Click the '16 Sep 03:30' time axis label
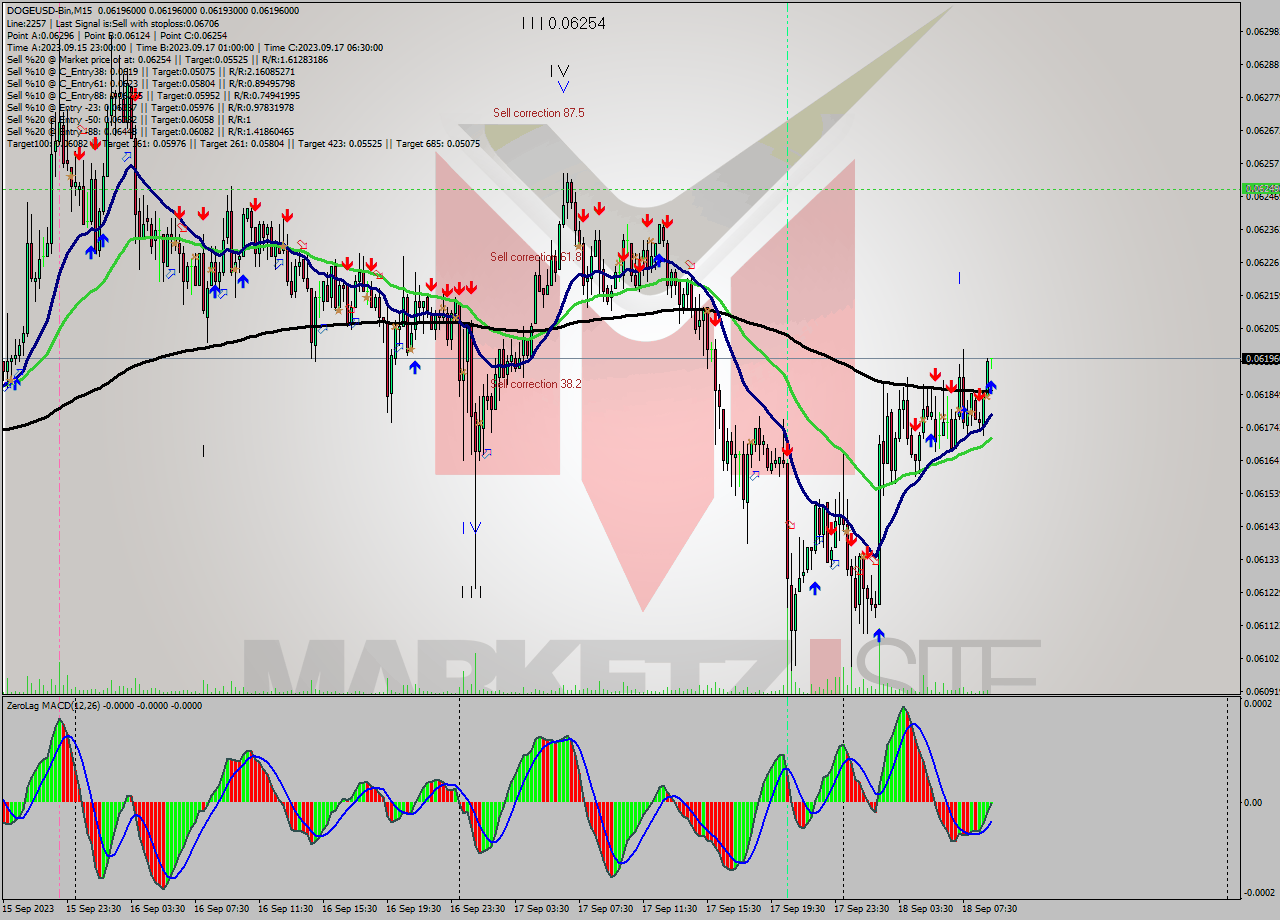Viewport: 1280px width, 920px height. click(x=158, y=909)
